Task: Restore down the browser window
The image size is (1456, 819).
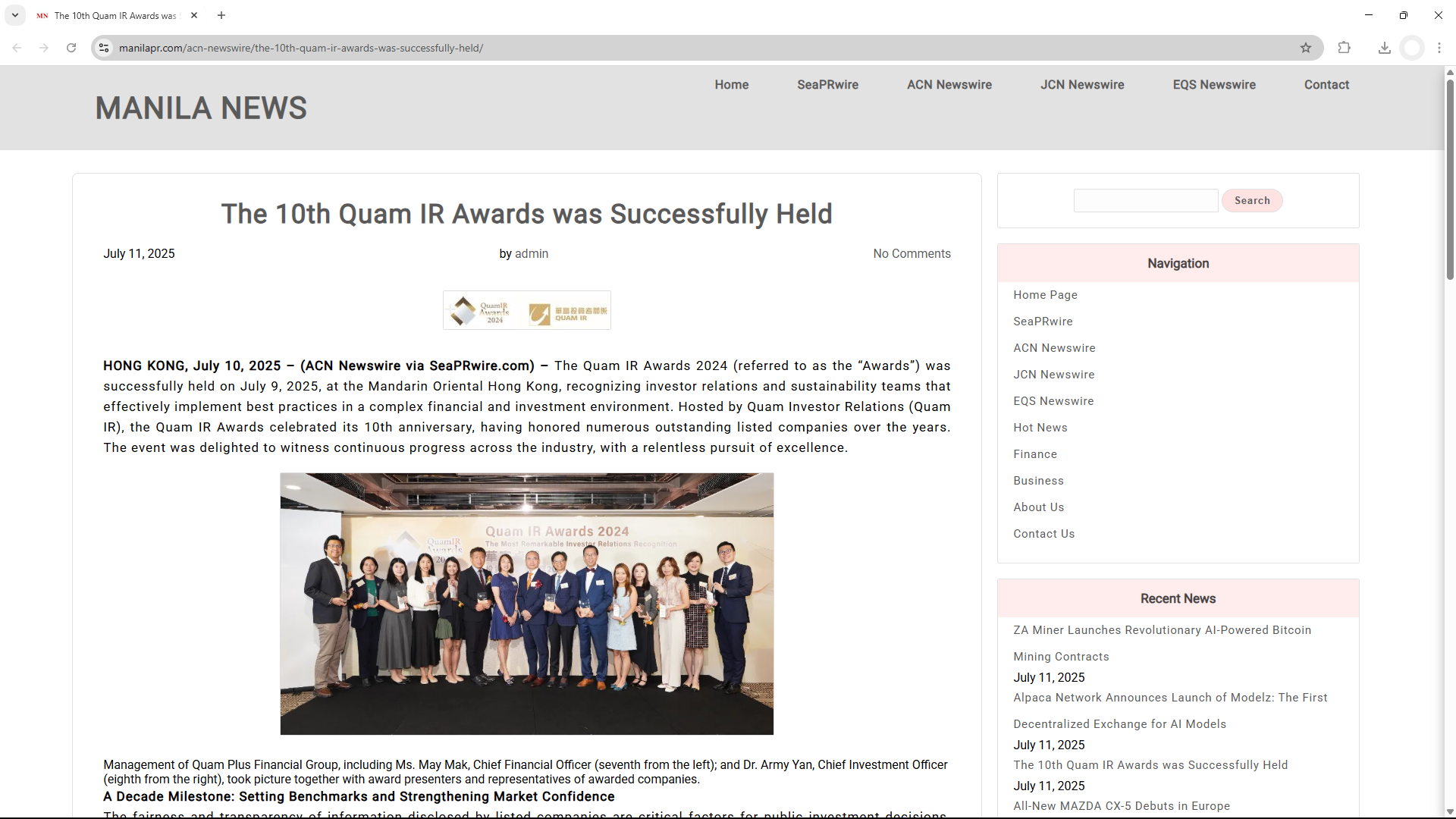Action: 1404,15
